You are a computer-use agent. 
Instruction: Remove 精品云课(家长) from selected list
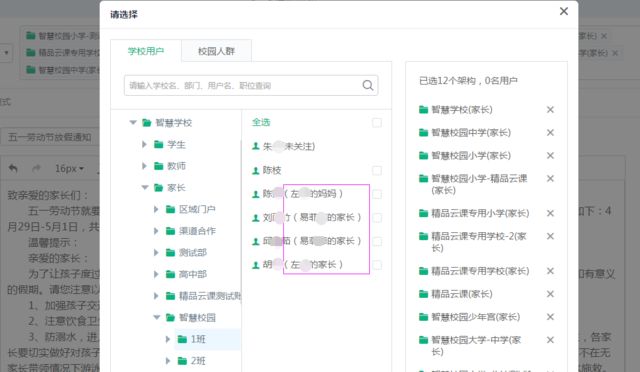550,294
